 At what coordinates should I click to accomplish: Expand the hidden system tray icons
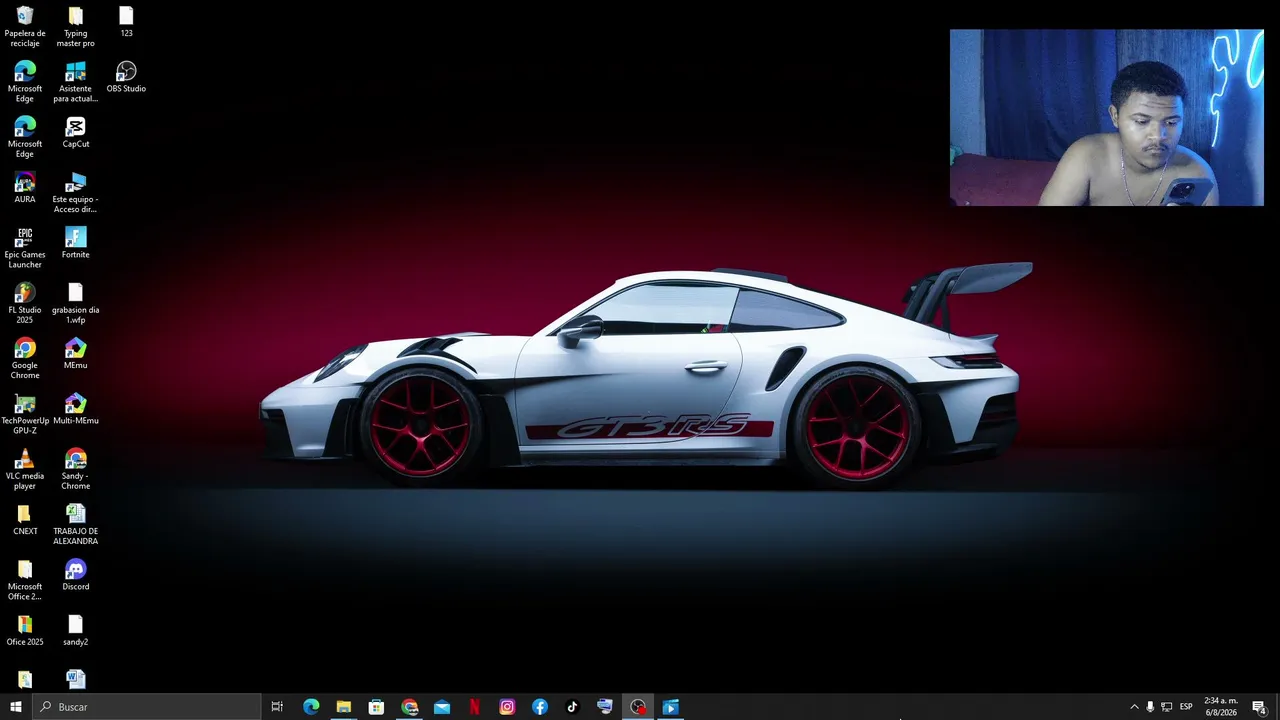1134,707
